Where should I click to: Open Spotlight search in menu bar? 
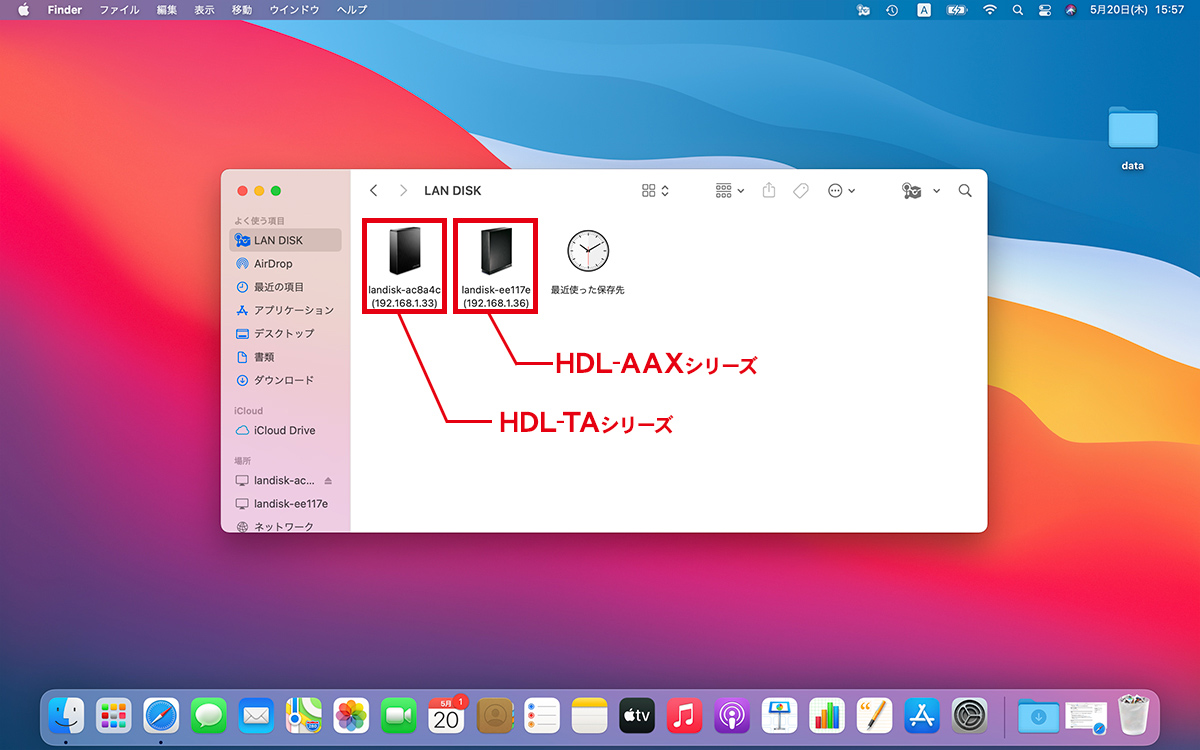[1018, 9]
